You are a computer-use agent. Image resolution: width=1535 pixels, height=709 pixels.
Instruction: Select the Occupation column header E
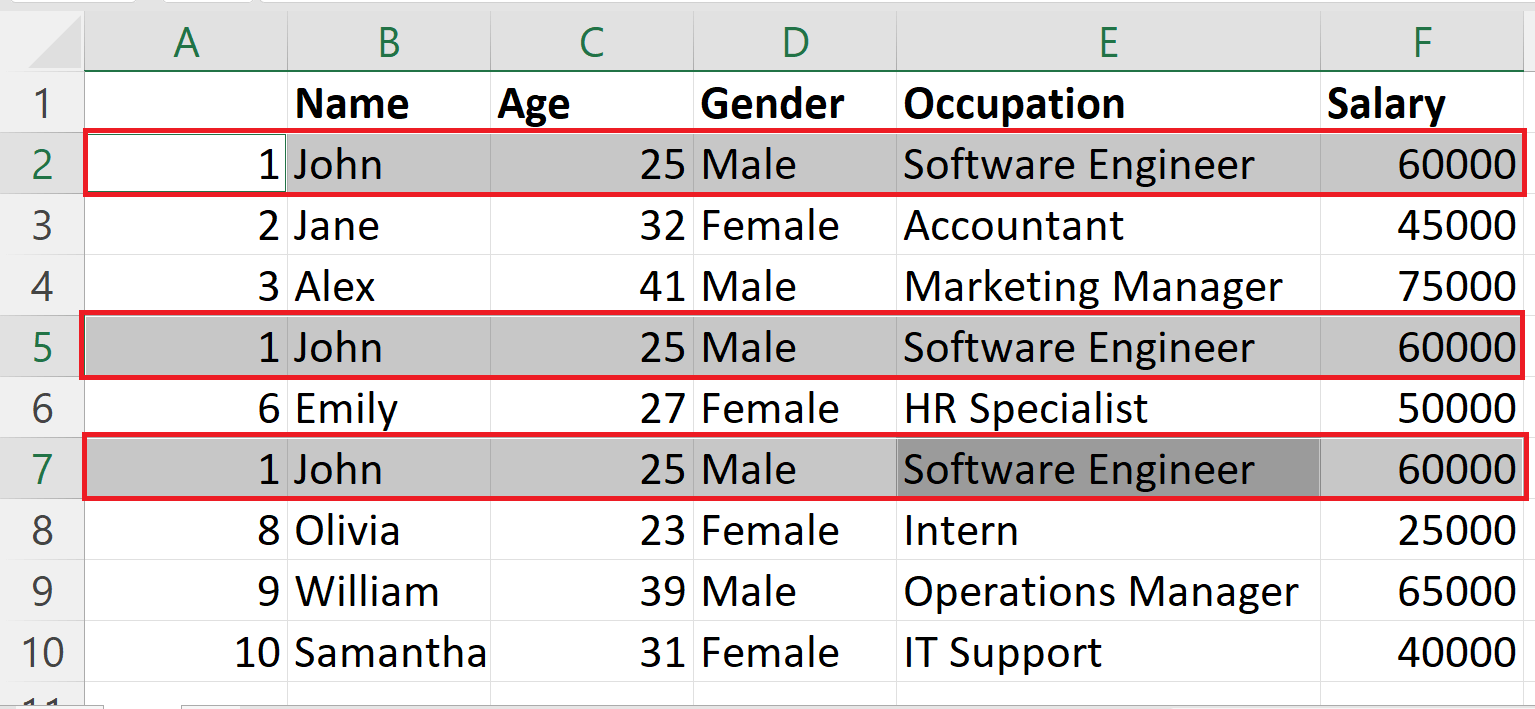(x=1108, y=42)
